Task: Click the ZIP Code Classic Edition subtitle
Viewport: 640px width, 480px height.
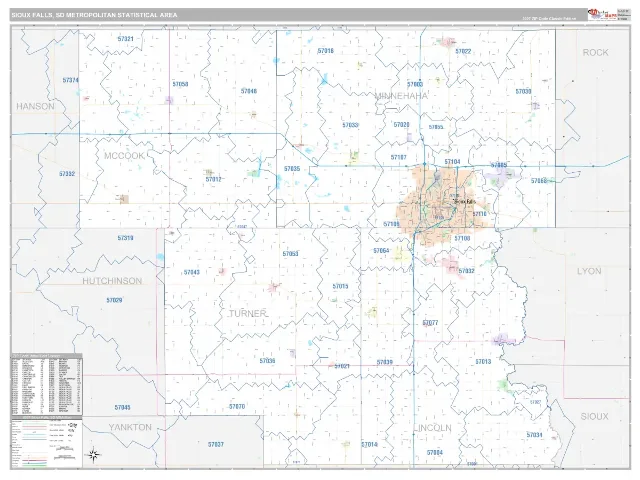Action: coord(549,19)
